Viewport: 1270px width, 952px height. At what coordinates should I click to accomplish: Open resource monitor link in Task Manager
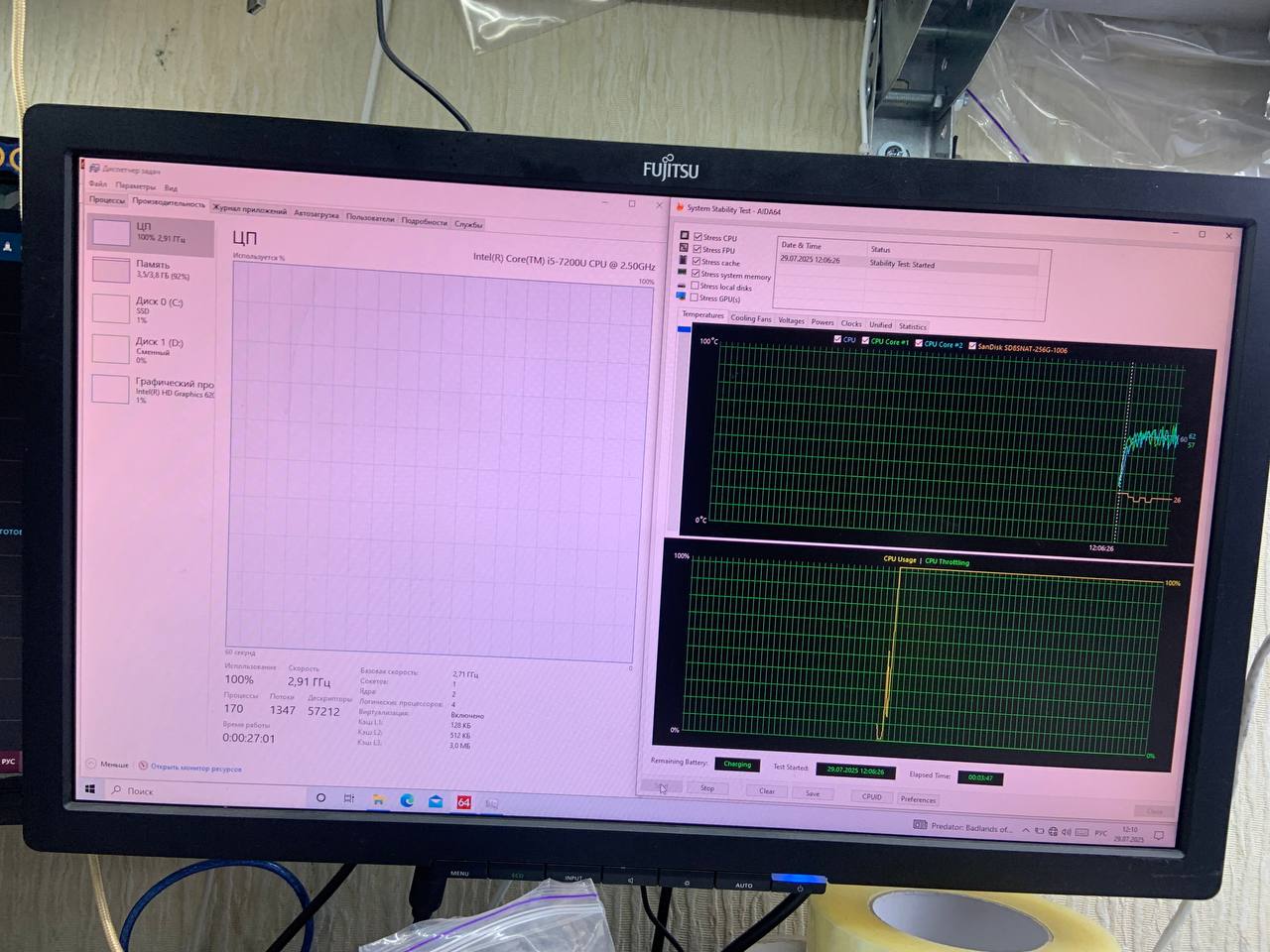pos(195,768)
